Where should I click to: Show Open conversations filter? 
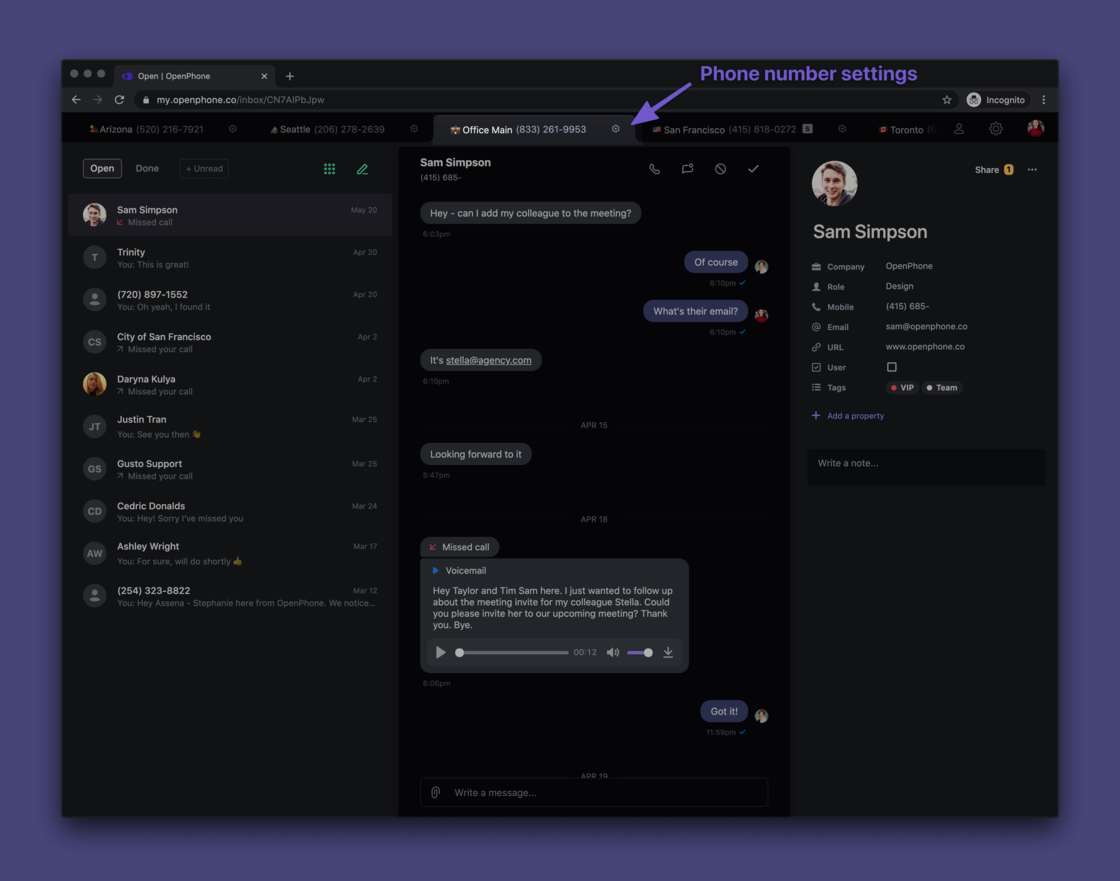(101, 168)
